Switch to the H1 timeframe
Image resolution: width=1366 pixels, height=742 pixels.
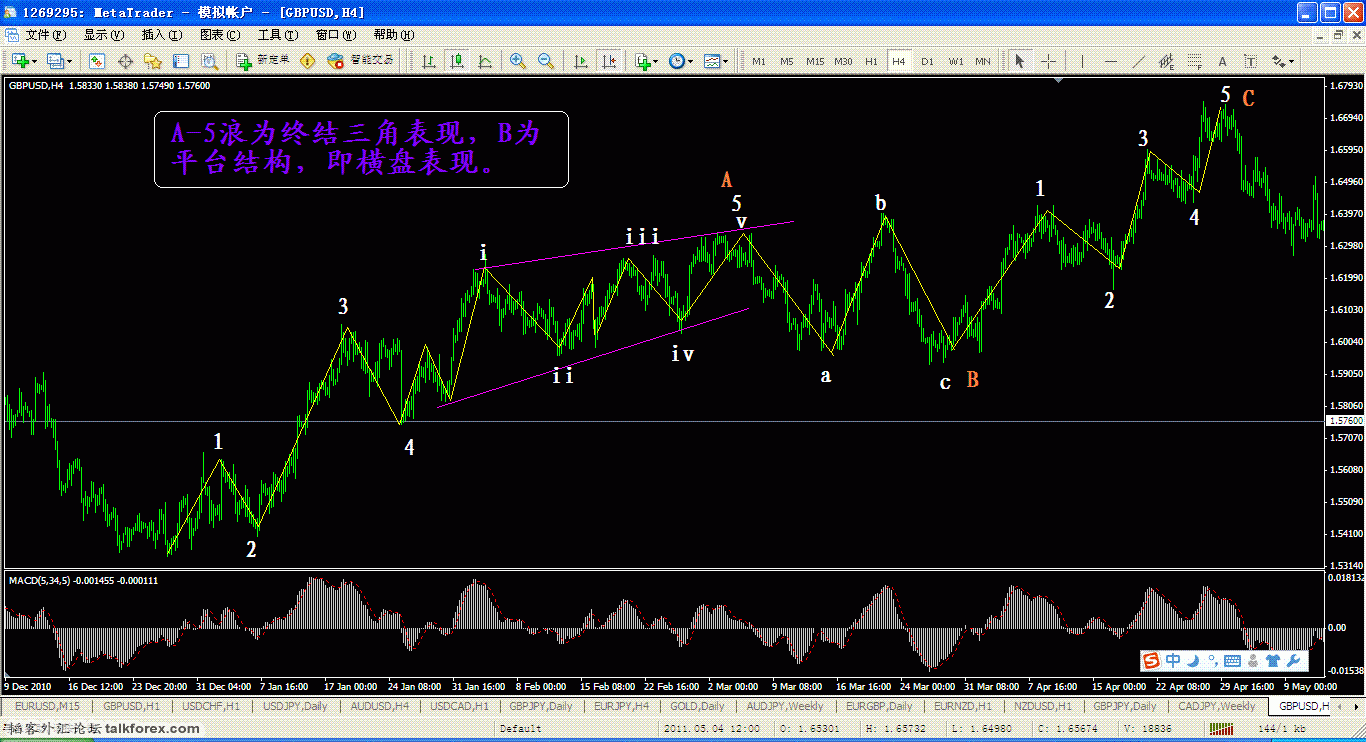[871, 61]
